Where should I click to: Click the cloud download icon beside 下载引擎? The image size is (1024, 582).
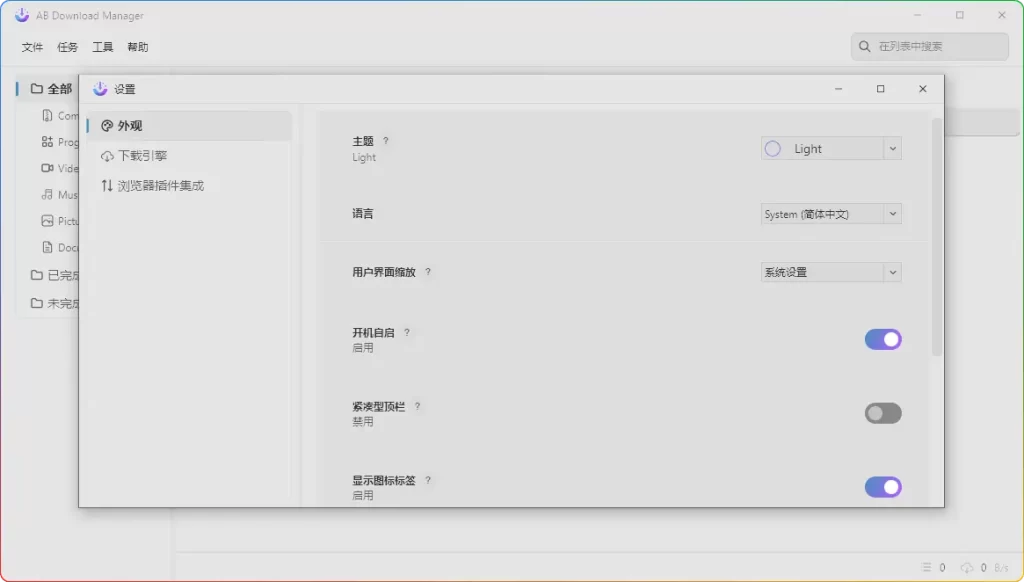tap(107, 155)
